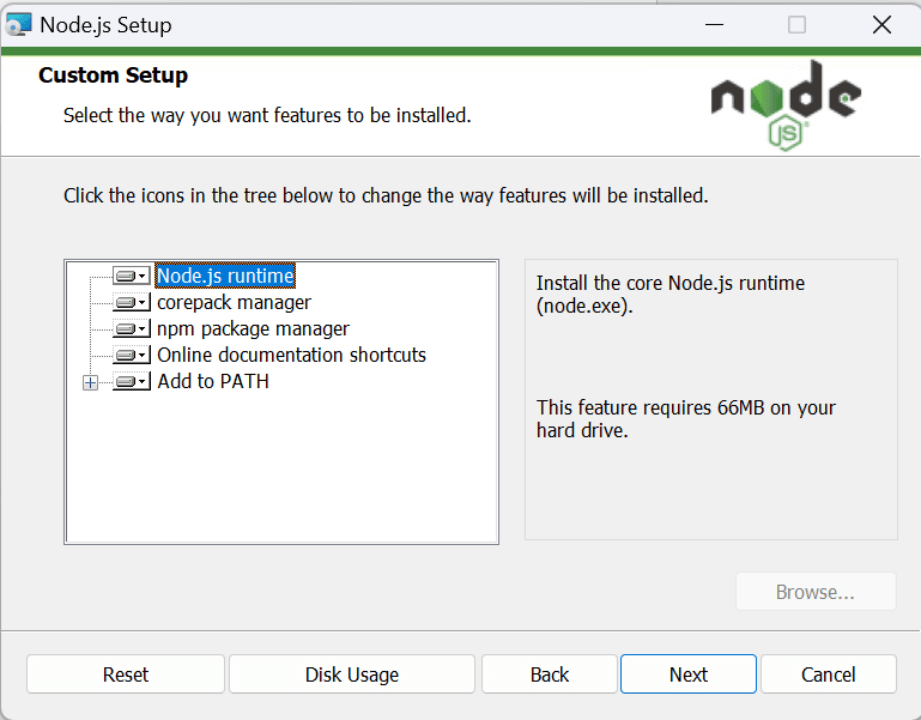The image size is (921, 720).
Task: Expand the Add to PATH tree node
Action: [90, 381]
